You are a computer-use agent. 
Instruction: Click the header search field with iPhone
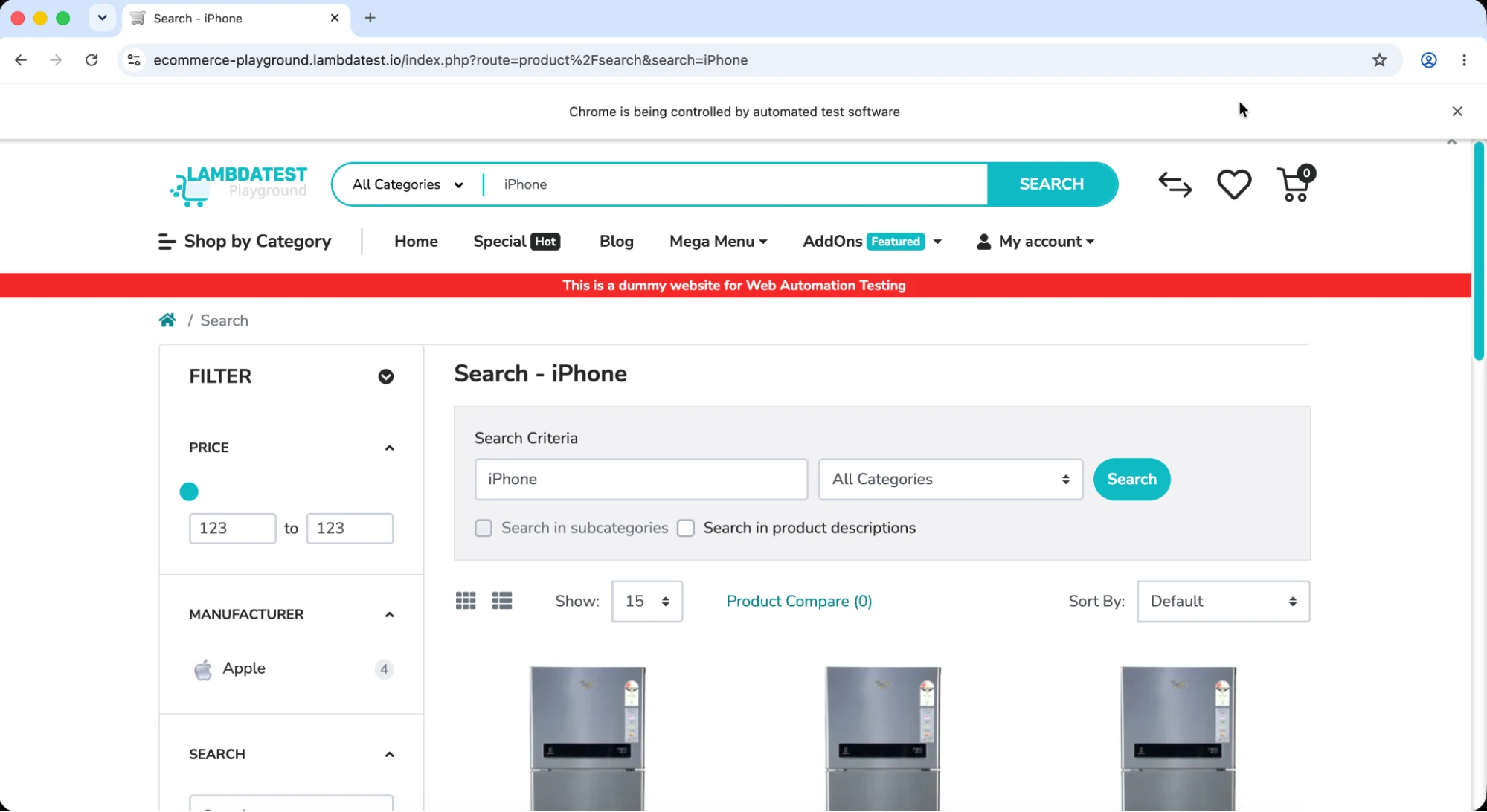[736, 184]
